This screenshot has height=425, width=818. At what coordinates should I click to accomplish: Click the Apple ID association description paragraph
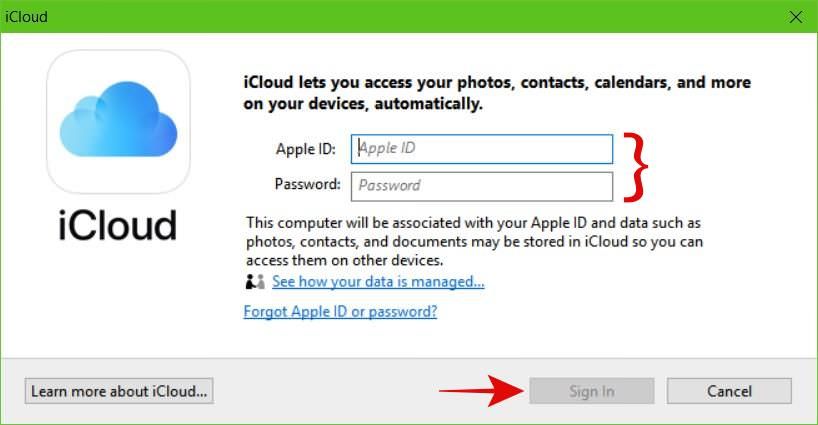pyautogui.click(x=474, y=241)
